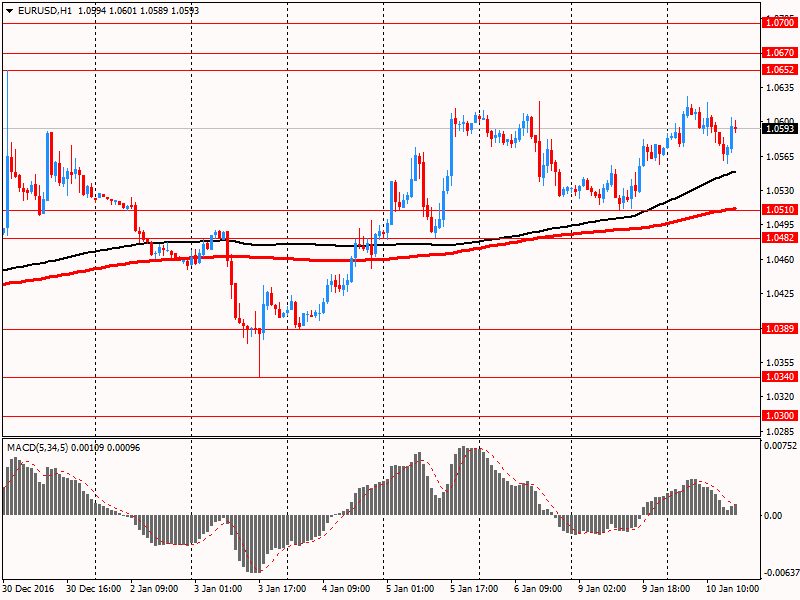Click the 1.0340 support level label

pyautogui.click(x=779, y=377)
